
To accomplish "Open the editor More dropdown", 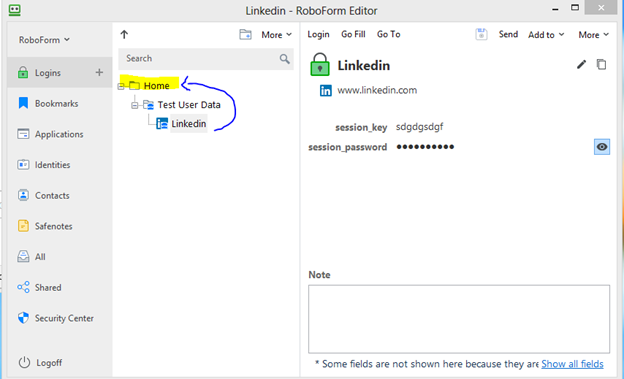I will pos(593,35).
